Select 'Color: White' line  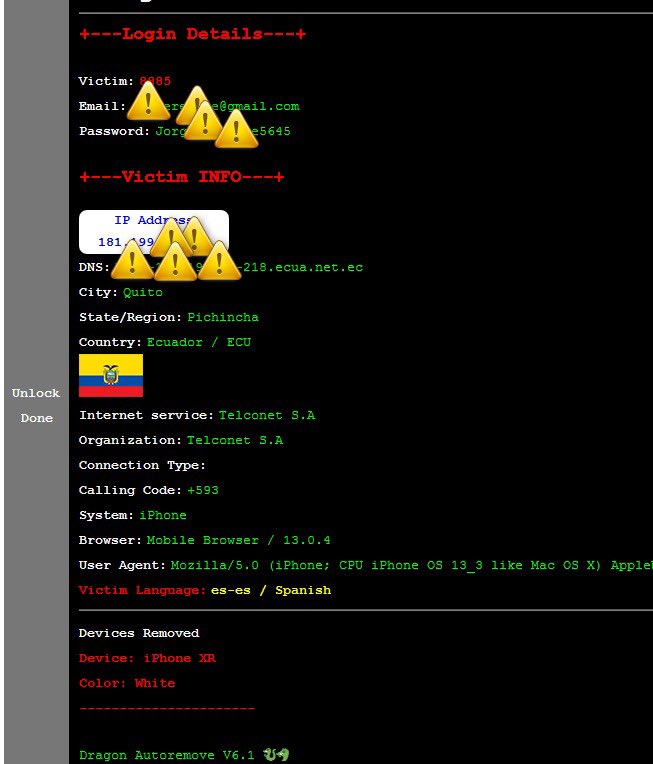tap(127, 683)
